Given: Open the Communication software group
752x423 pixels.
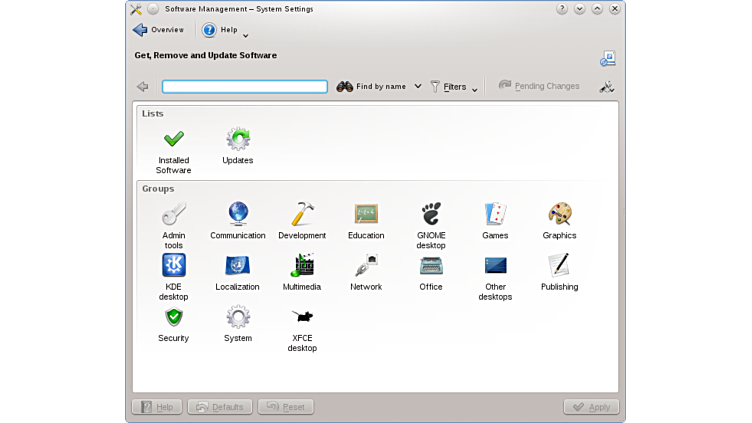Looking at the screenshot, I should (238, 215).
